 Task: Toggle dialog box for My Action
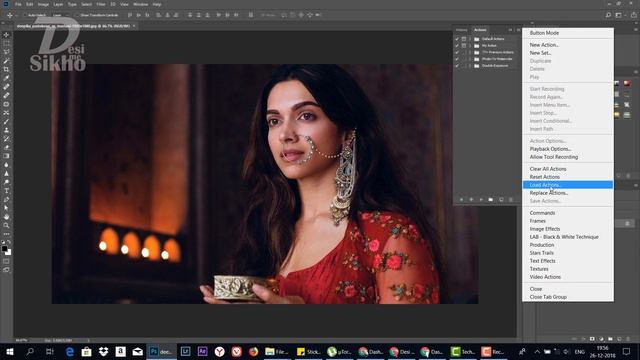pyautogui.click(x=464, y=46)
